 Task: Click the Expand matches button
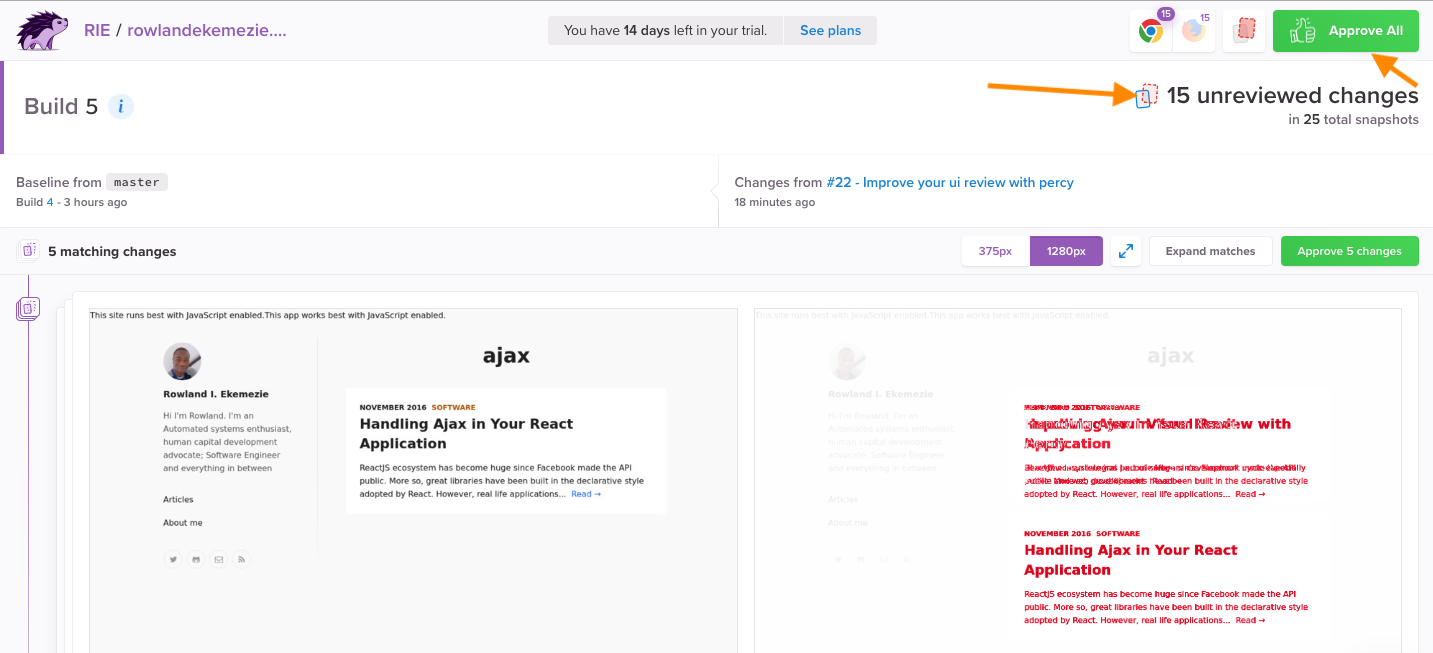click(x=1210, y=251)
